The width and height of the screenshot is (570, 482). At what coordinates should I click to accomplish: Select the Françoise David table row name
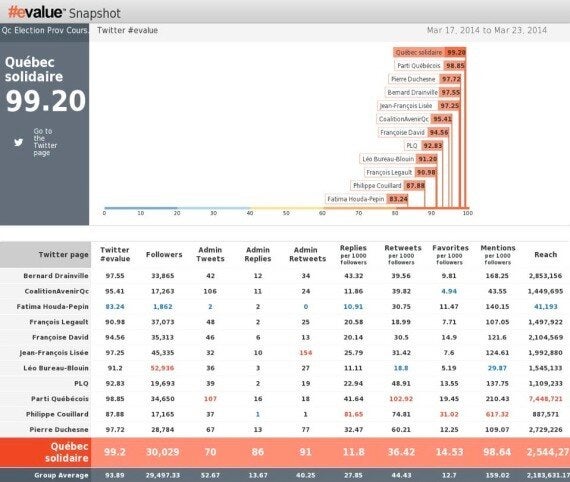click(60, 337)
